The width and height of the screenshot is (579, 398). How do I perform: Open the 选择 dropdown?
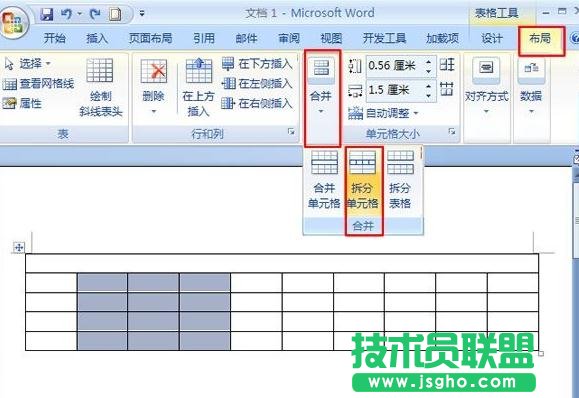[27, 64]
